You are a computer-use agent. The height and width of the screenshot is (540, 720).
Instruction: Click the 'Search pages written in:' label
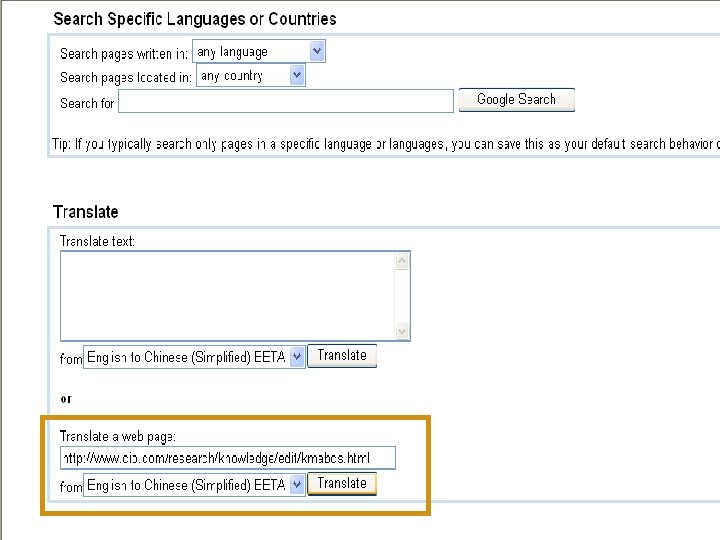click(124, 54)
